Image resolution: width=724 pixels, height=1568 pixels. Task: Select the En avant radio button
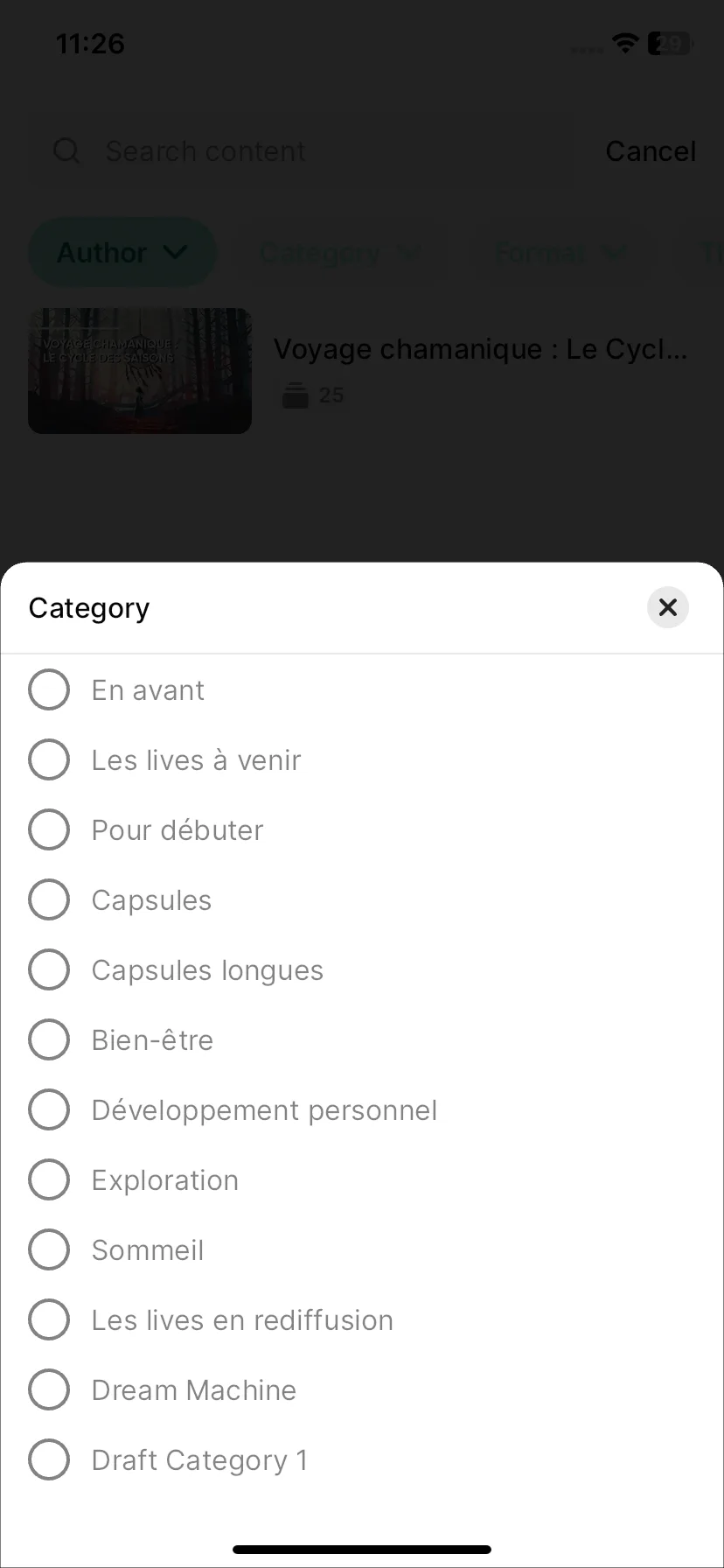point(49,689)
